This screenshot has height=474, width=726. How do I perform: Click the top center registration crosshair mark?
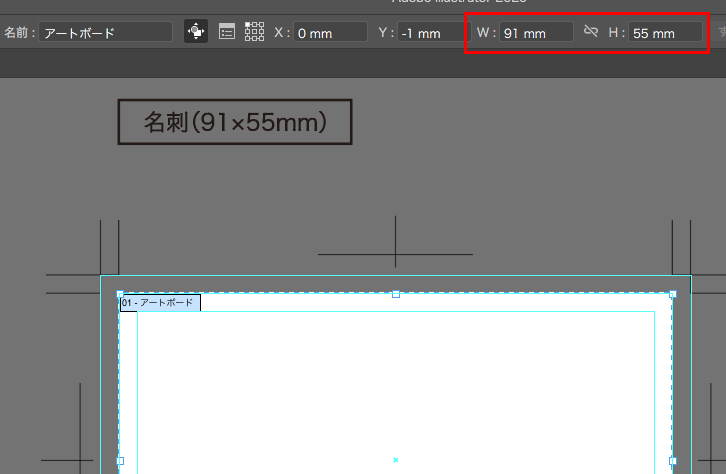coord(395,254)
